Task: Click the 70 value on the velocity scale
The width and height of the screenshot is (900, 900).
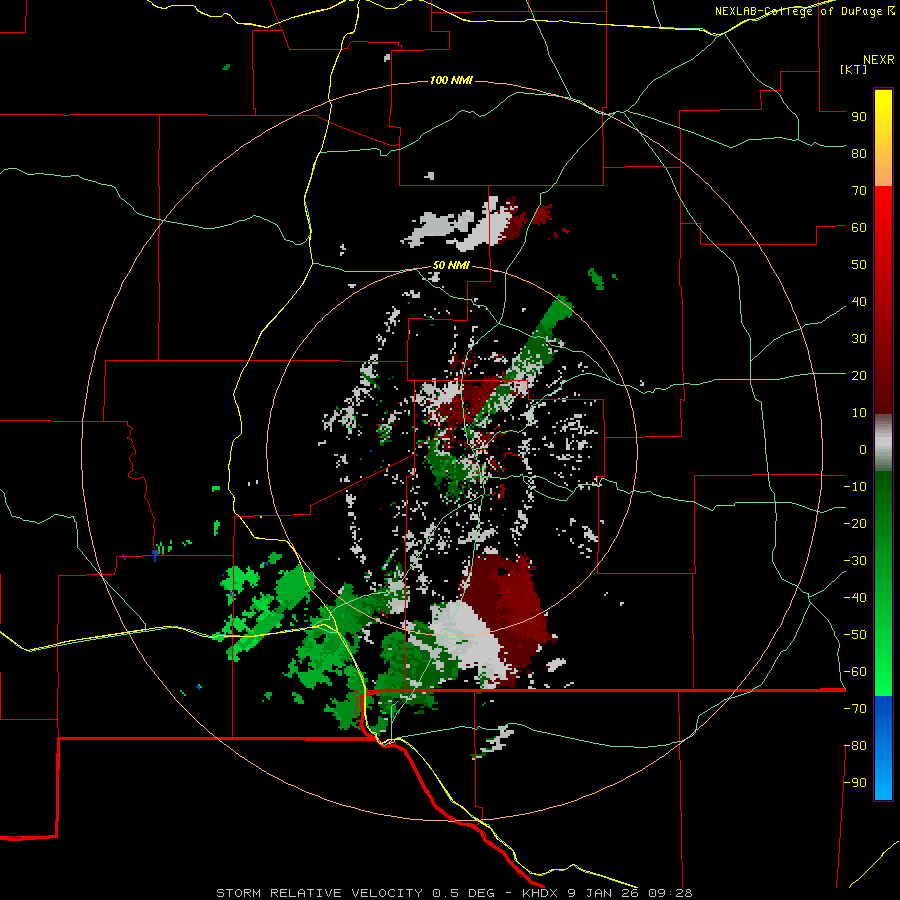Action: 859,191
